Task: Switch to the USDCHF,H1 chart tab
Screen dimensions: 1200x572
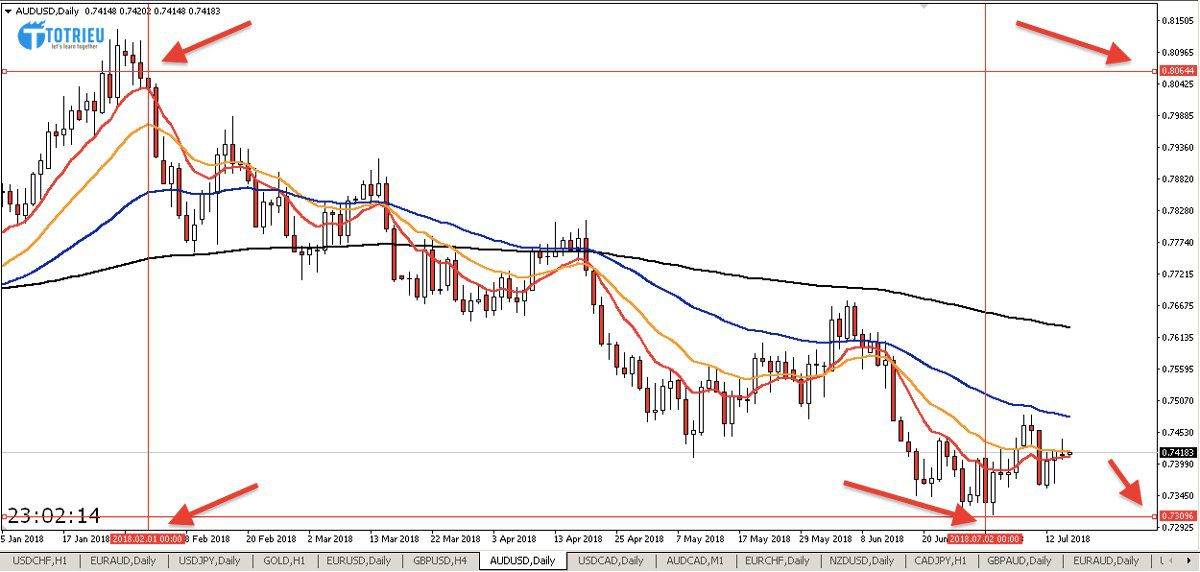Action: pyautogui.click(x=40, y=561)
